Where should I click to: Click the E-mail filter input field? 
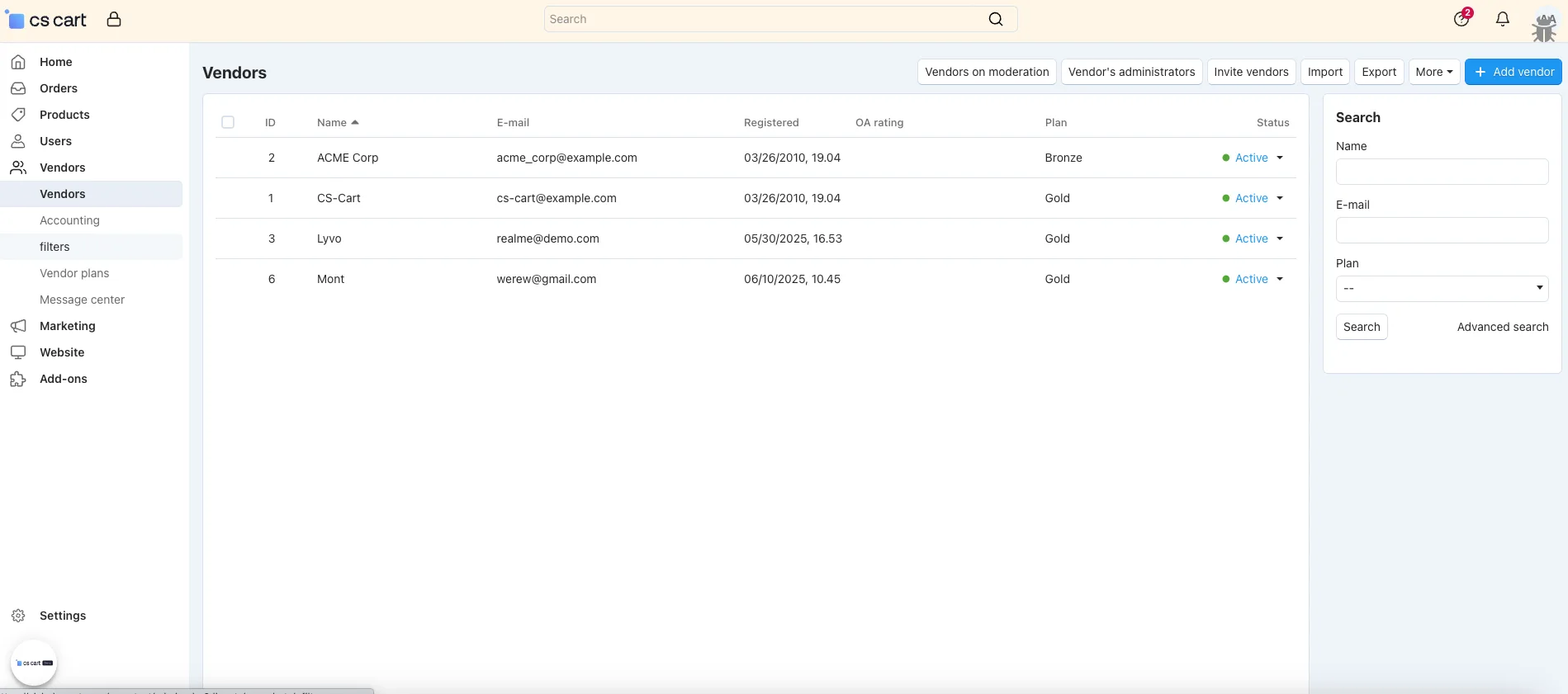tap(1442, 230)
